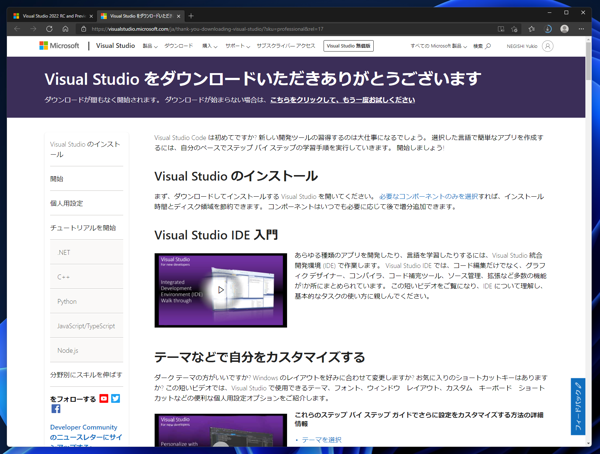Open the Twitter follow icon
Viewport: 600px width, 454px height.
pyautogui.click(x=116, y=398)
